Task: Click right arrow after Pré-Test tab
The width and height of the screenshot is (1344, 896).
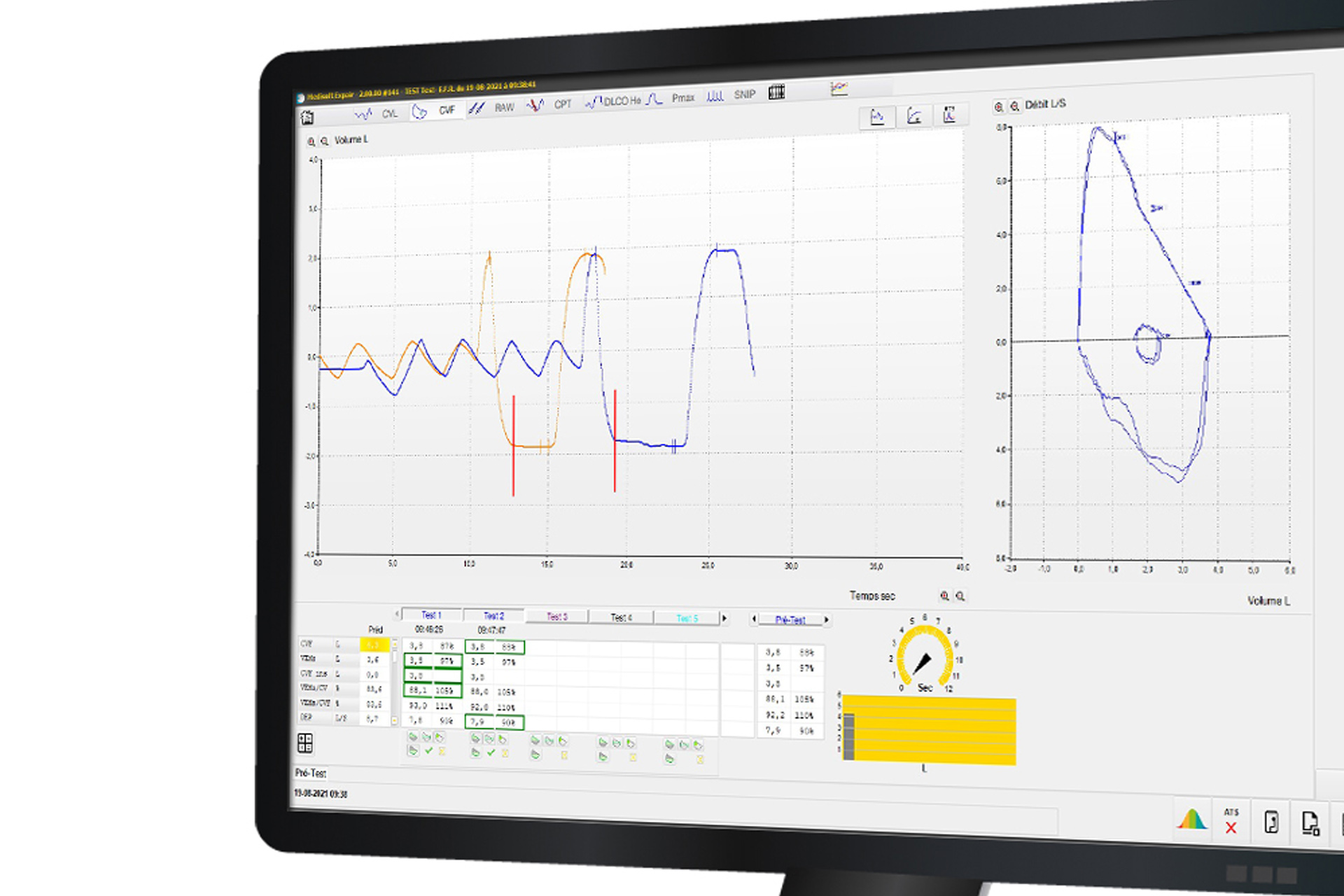Action: tap(827, 620)
